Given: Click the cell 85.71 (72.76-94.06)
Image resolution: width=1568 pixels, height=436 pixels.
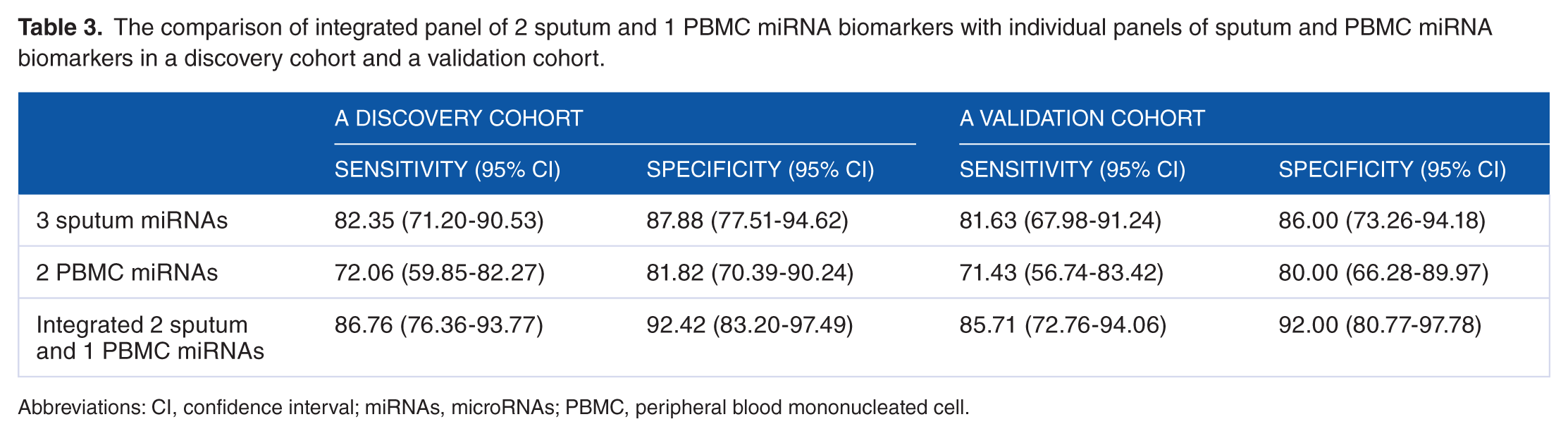Looking at the screenshot, I should 1063,325.
